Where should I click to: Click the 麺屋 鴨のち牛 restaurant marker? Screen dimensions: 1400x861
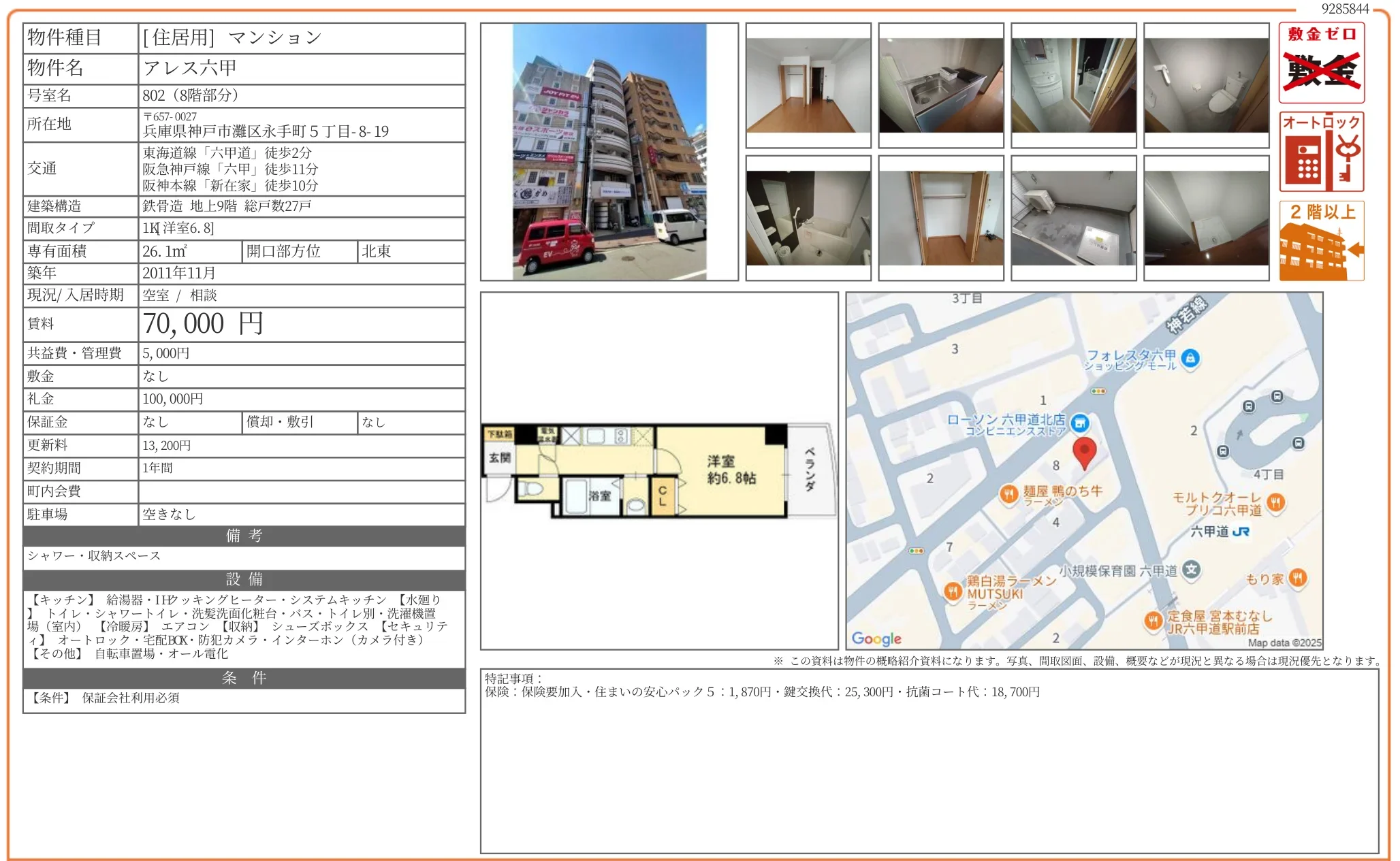coord(1008,495)
